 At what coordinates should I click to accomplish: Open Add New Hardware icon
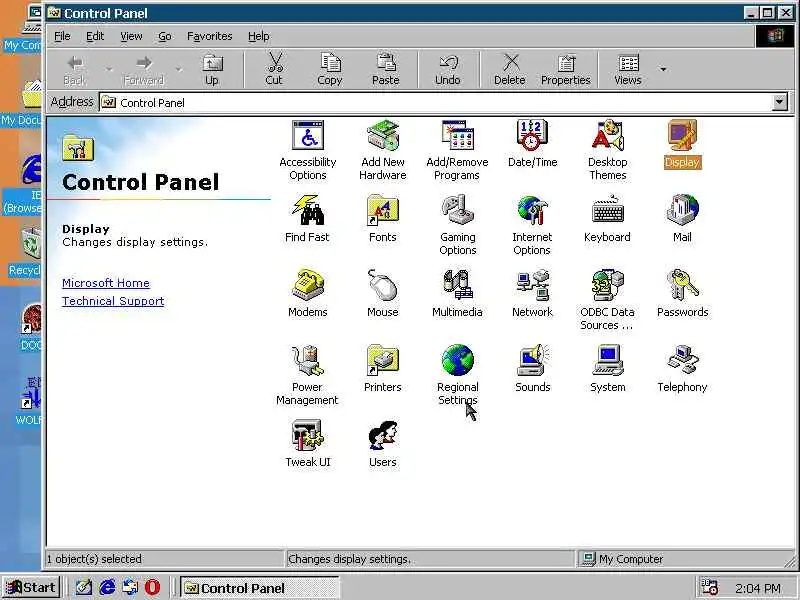click(x=383, y=150)
